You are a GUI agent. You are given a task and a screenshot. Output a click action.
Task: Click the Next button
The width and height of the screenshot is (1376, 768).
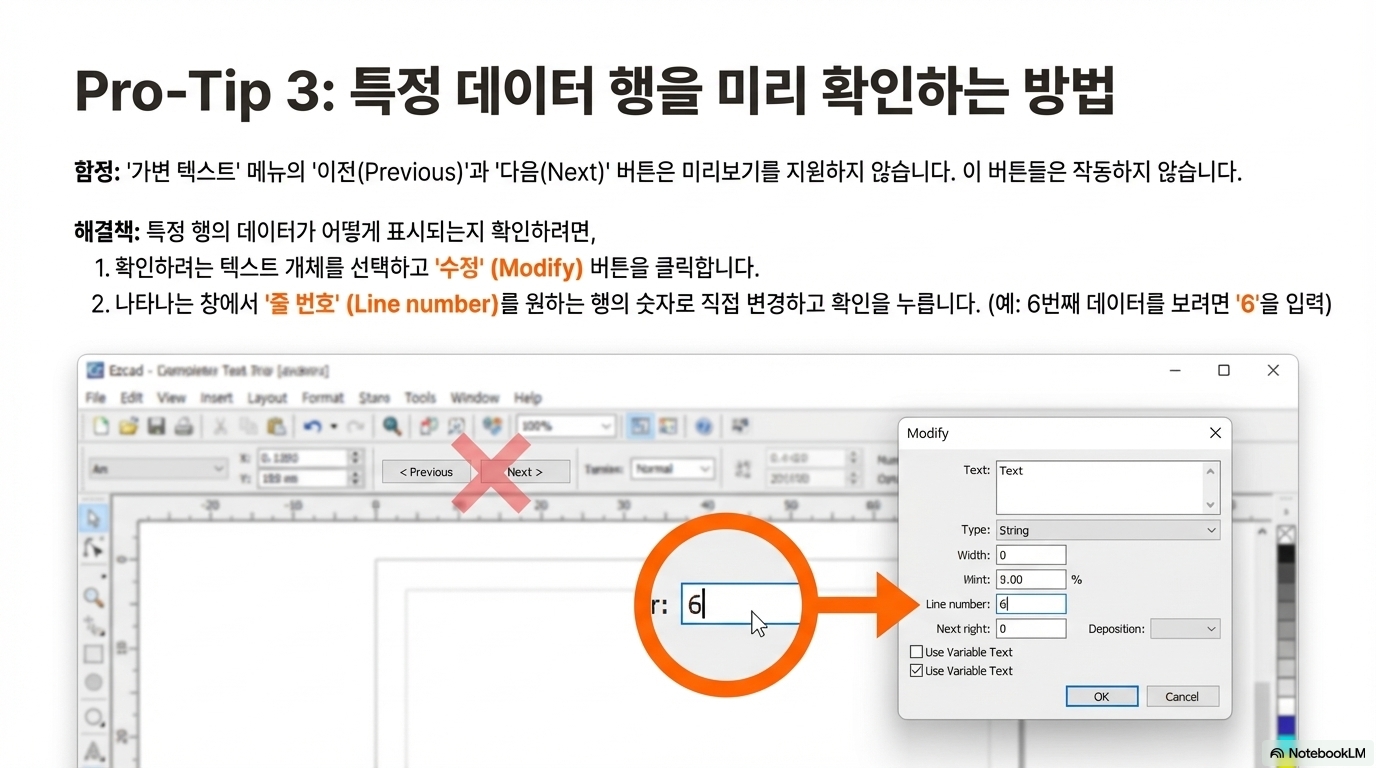(525, 472)
